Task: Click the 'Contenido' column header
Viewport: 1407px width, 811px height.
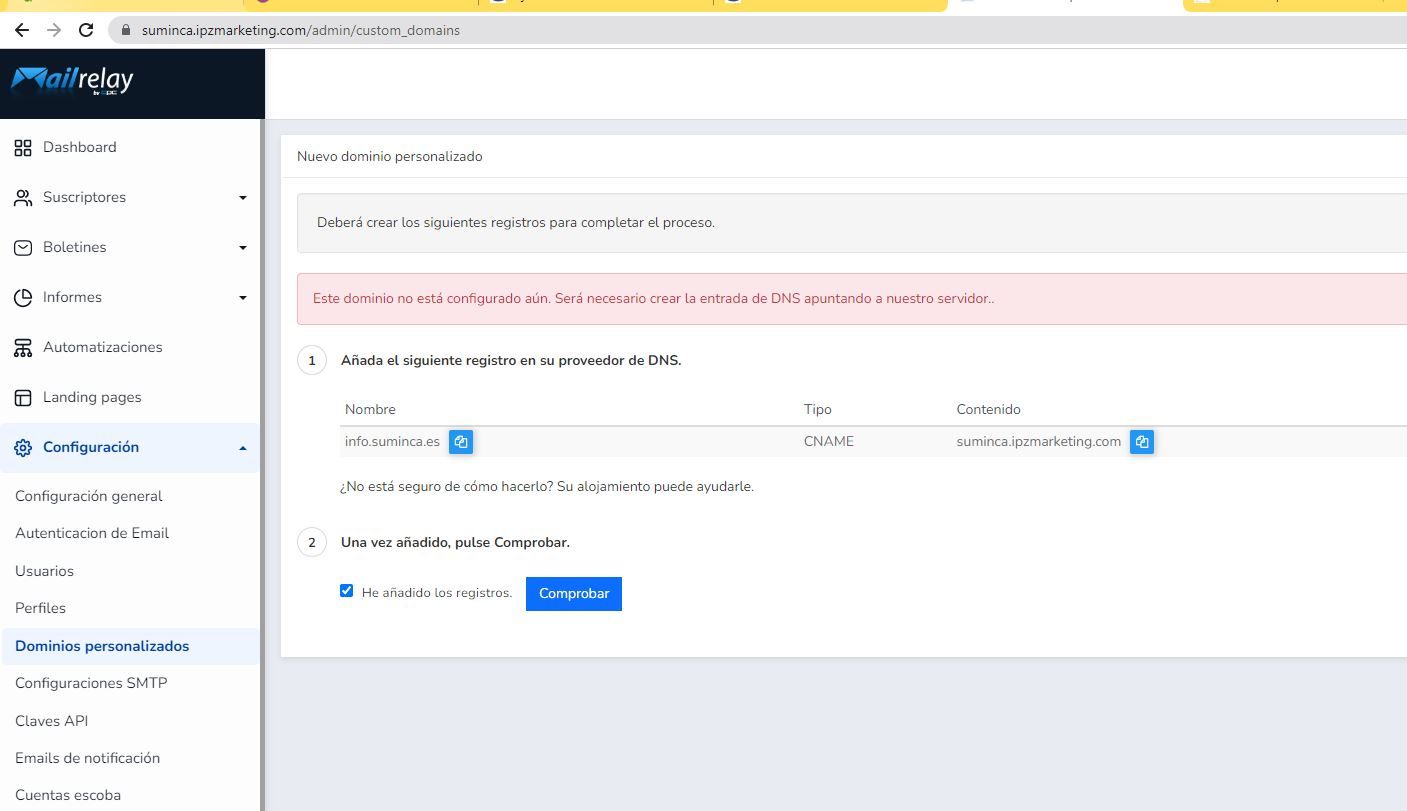Action: 988,409
